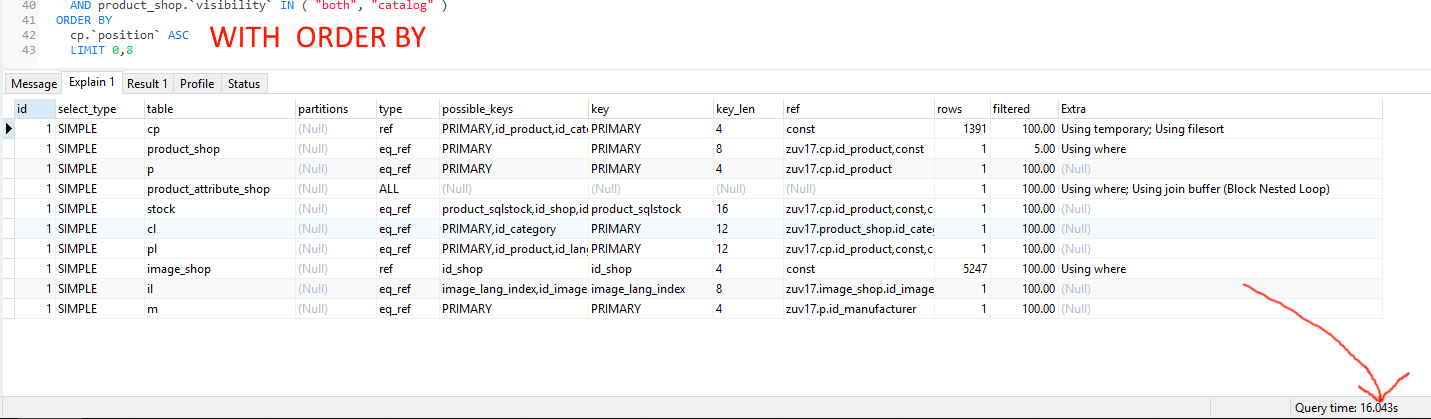The image size is (1431, 419).
Task: Click the Explain 1 tab
Action: (91, 83)
